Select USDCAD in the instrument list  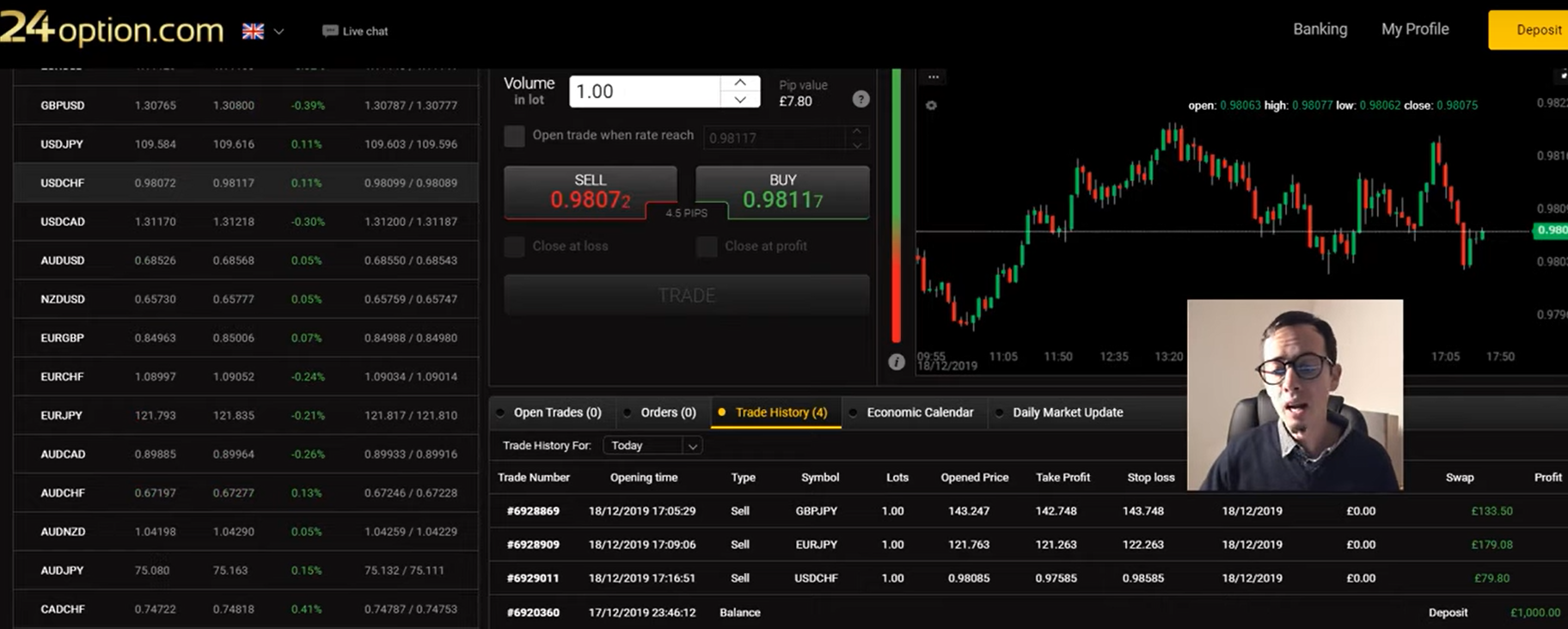click(246, 221)
